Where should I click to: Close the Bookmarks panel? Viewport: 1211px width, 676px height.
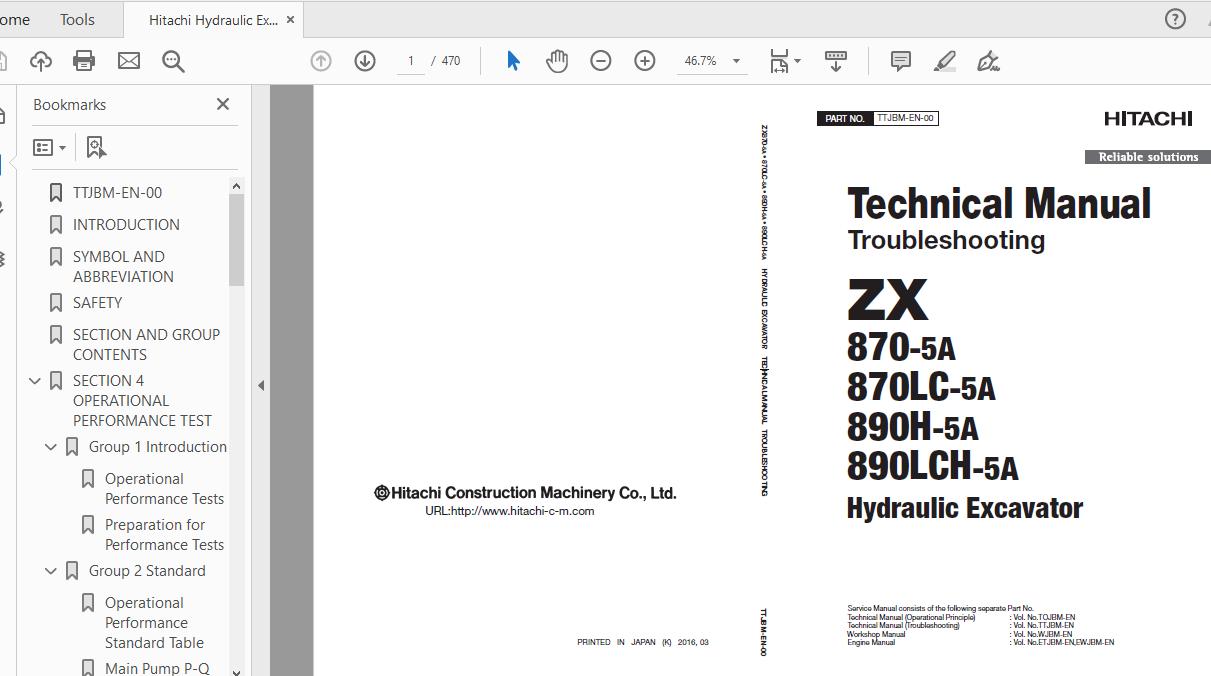click(x=223, y=104)
